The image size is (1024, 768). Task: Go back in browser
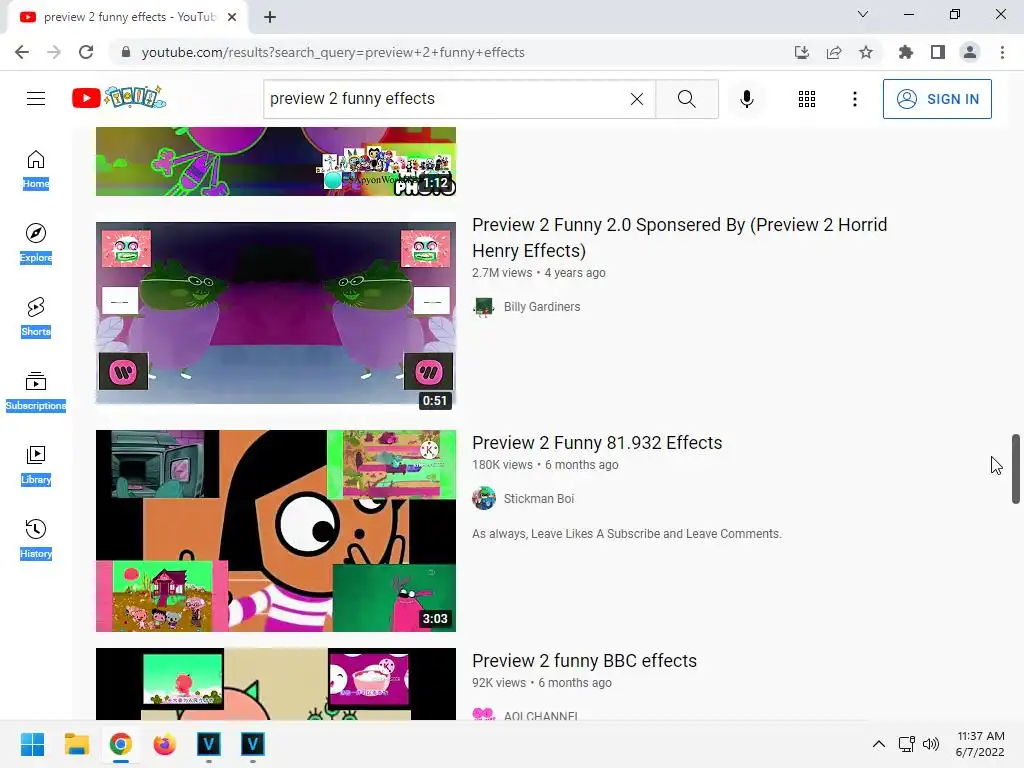[22, 52]
